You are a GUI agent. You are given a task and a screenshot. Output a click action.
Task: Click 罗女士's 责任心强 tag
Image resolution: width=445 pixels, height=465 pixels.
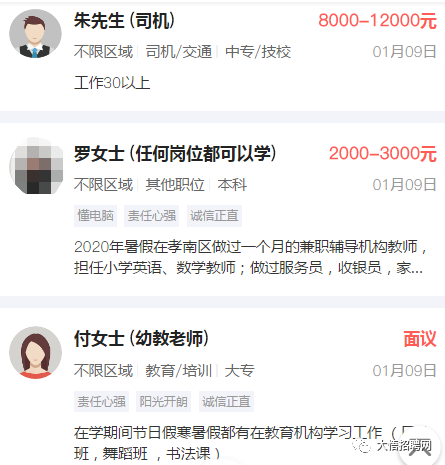click(x=152, y=216)
